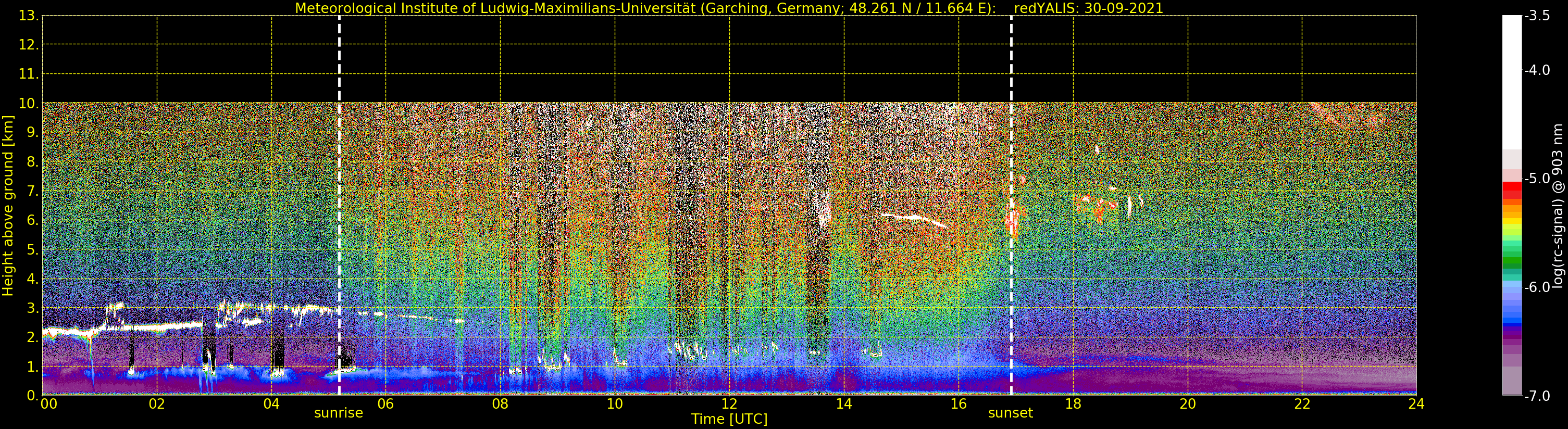Image resolution: width=1568 pixels, height=429 pixels.
Task: Click the "18" time axis tick label
Action: pos(1073,404)
